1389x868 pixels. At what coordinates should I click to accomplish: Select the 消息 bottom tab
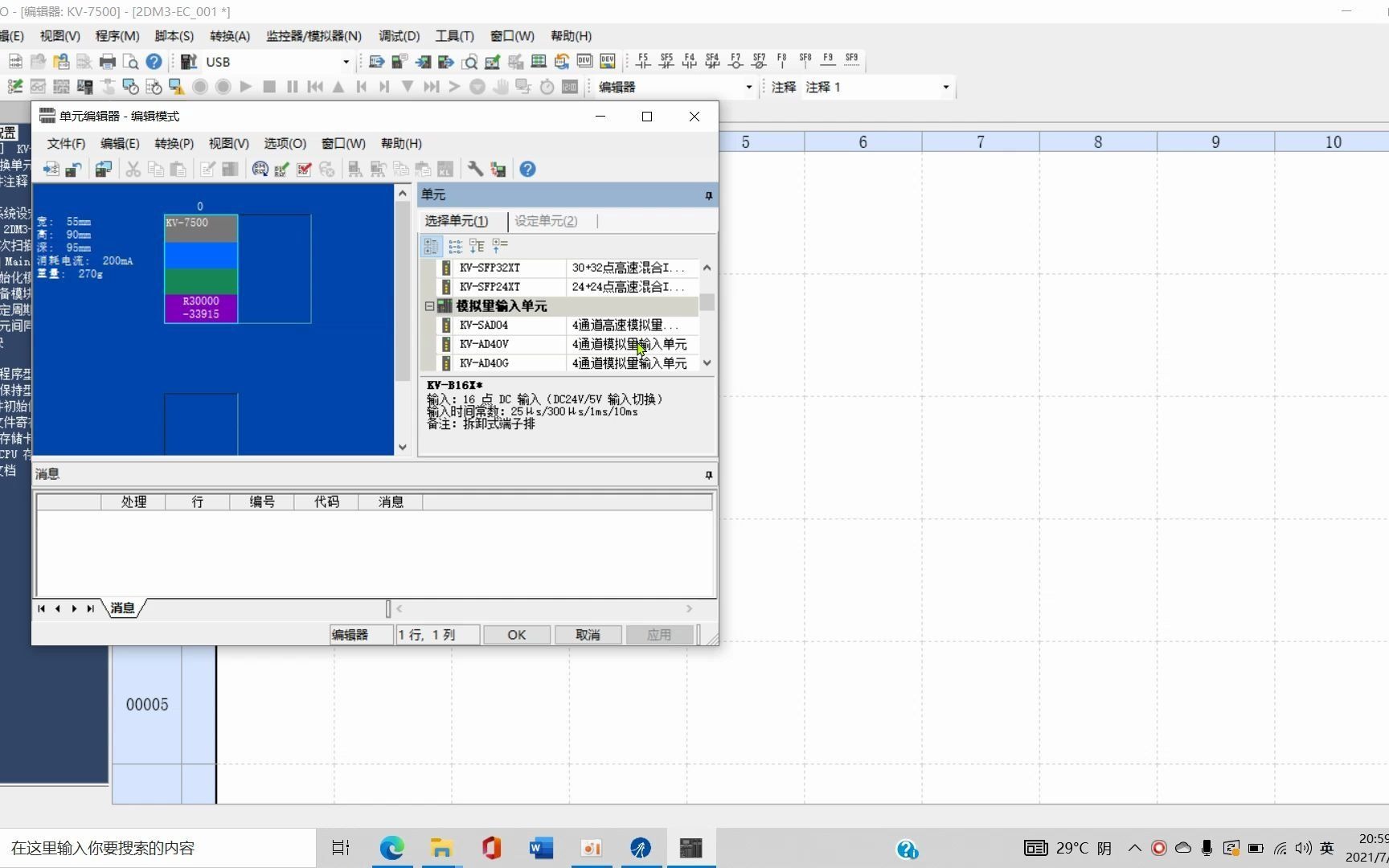point(122,608)
